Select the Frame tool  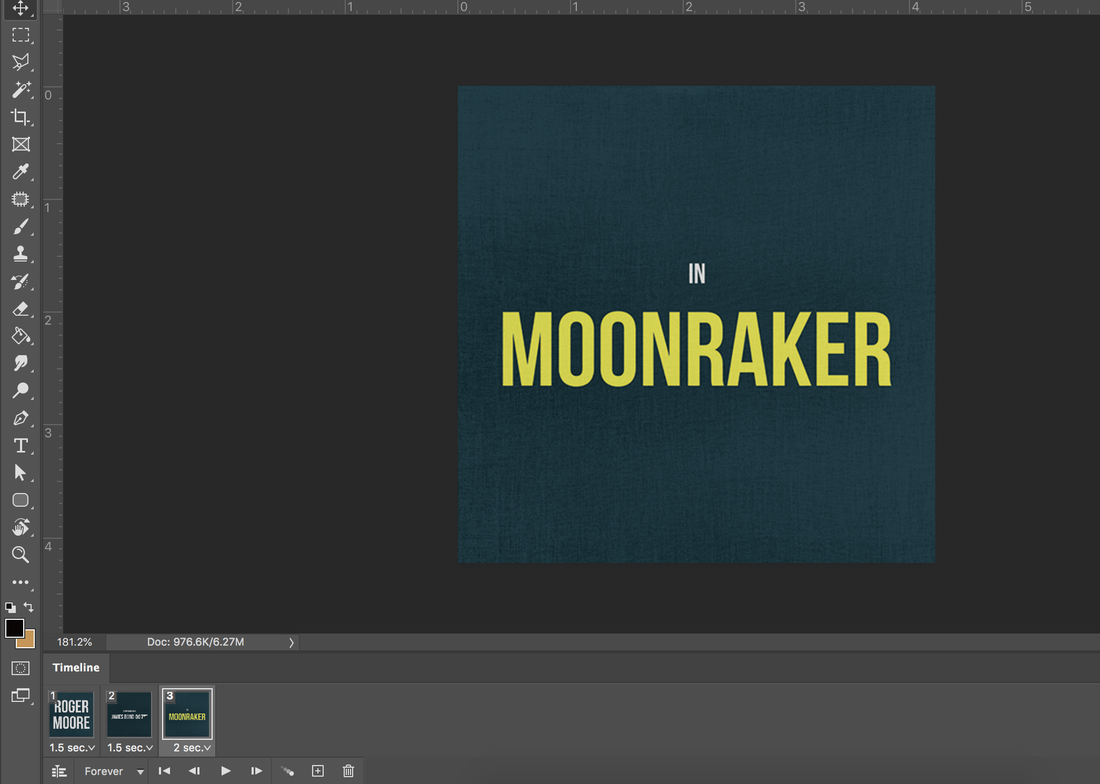[20, 144]
